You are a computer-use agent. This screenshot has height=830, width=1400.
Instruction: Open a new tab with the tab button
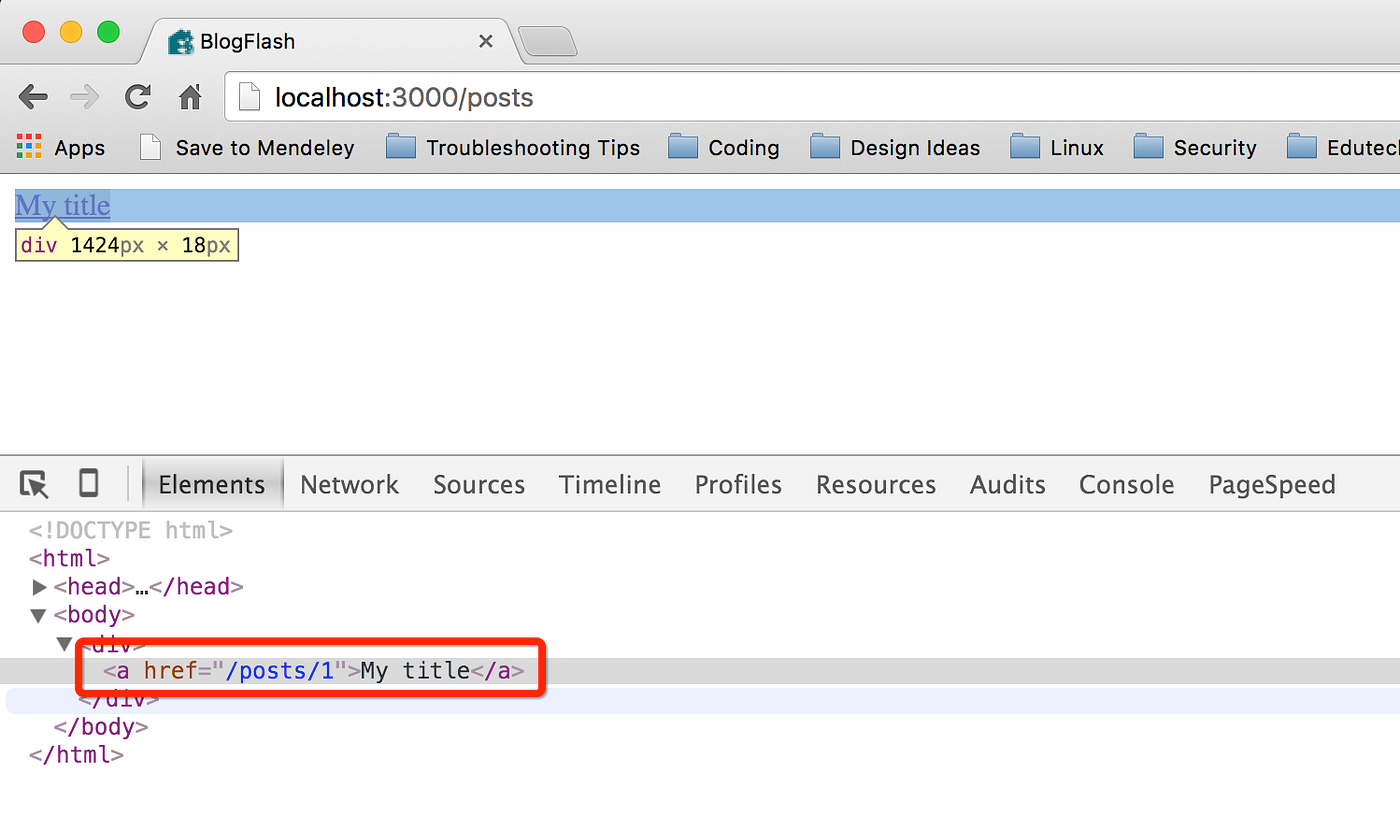[x=548, y=42]
